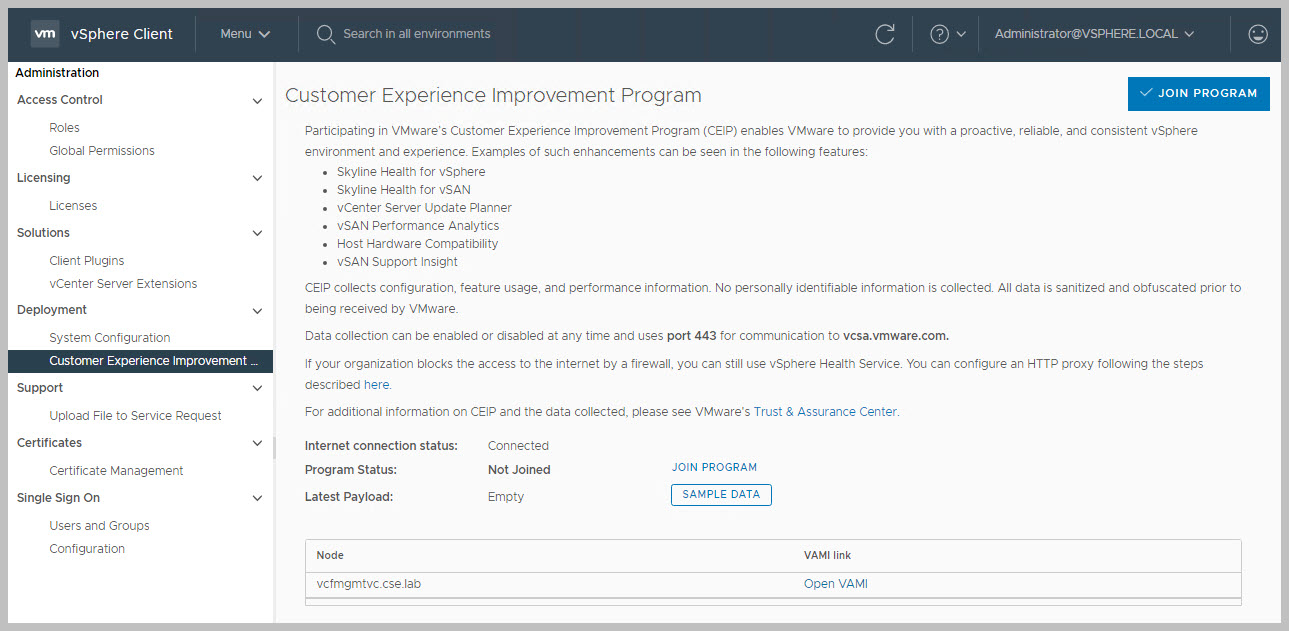This screenshot has width=1289, height=631.
Task: Collapse the Single Sign On section
Action: point(257,499)
